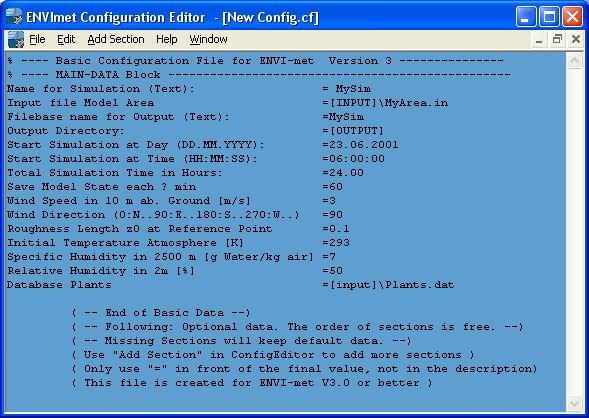589x418 pixels.
Task: Click the 'Database Plants' label
Action: click(x=59, y=285)
